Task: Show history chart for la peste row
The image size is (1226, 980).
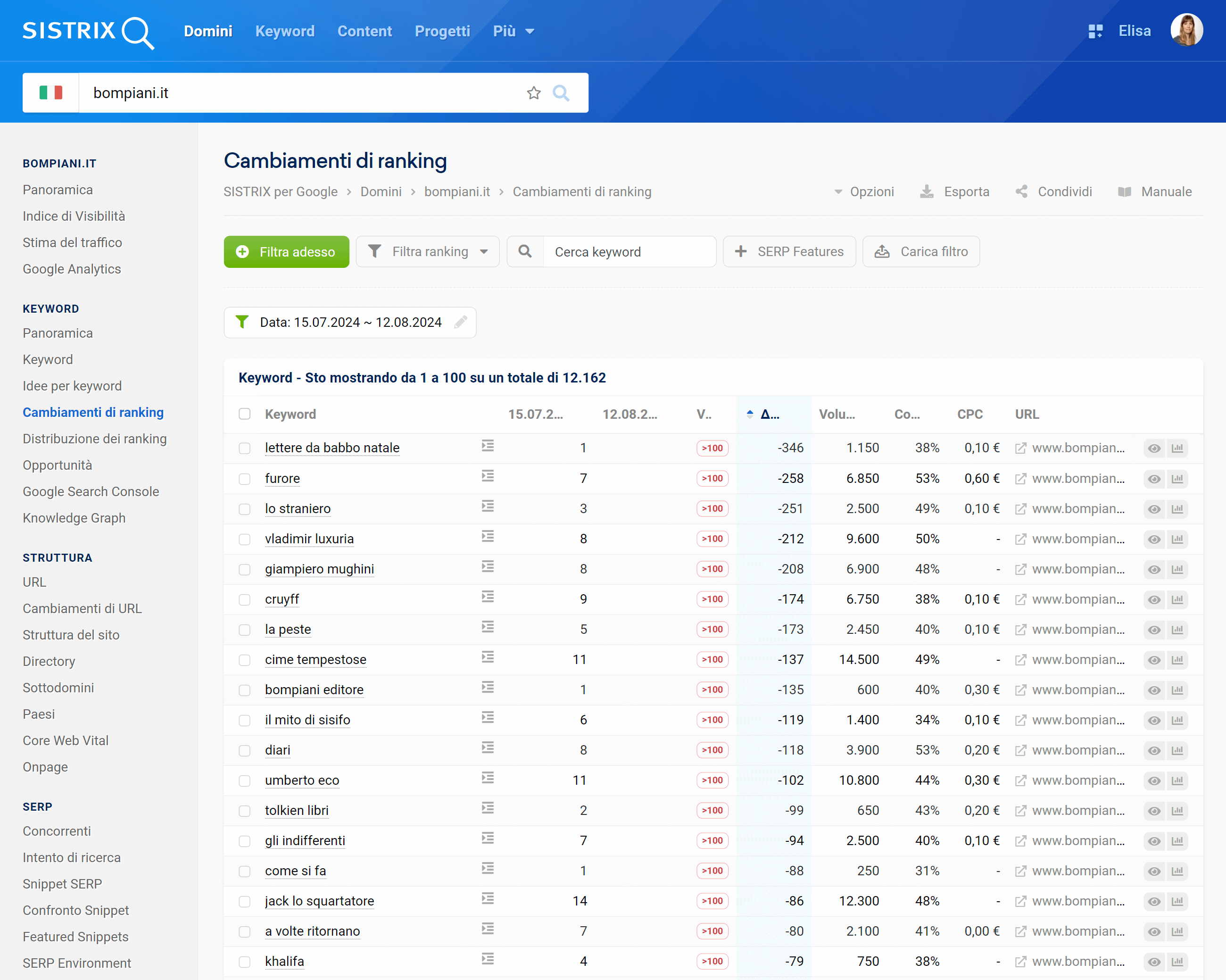Action: pyautogui.click(x=1177, y=630)
